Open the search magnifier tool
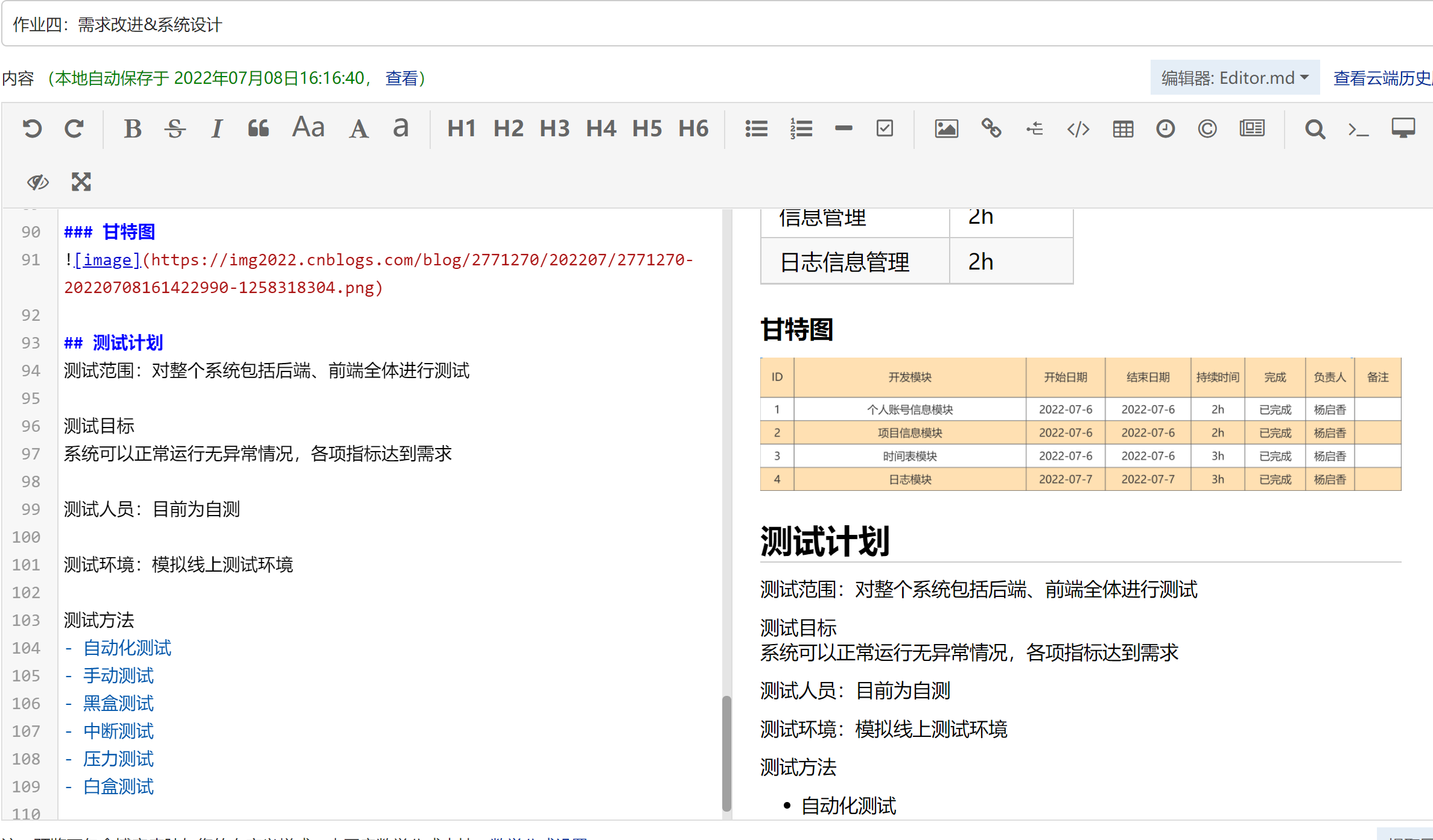 coord(1315,128)
